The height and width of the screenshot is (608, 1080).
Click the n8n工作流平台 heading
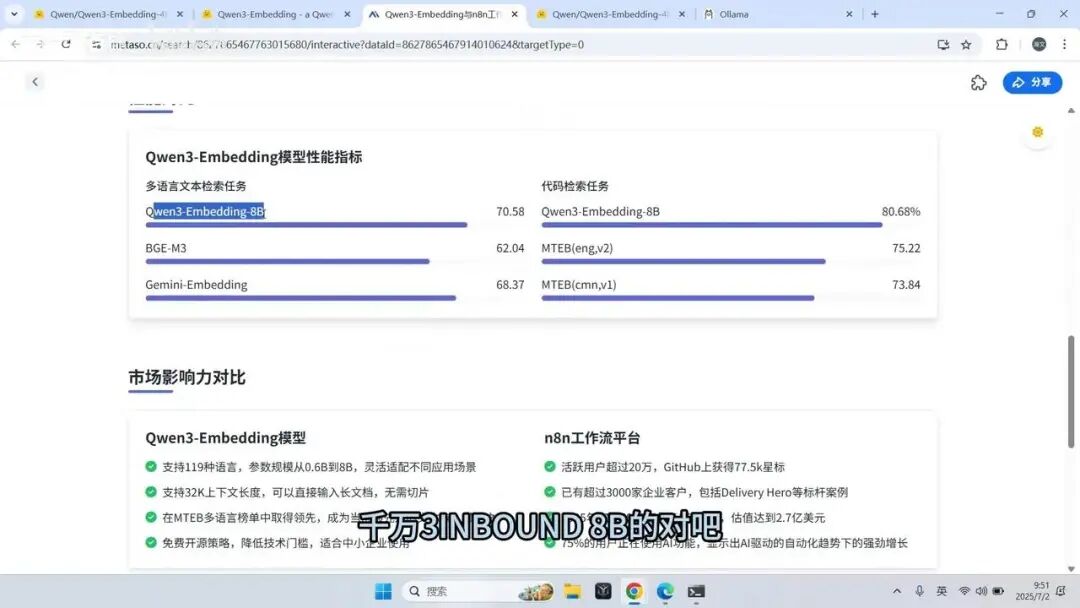(x=592, y=438)
